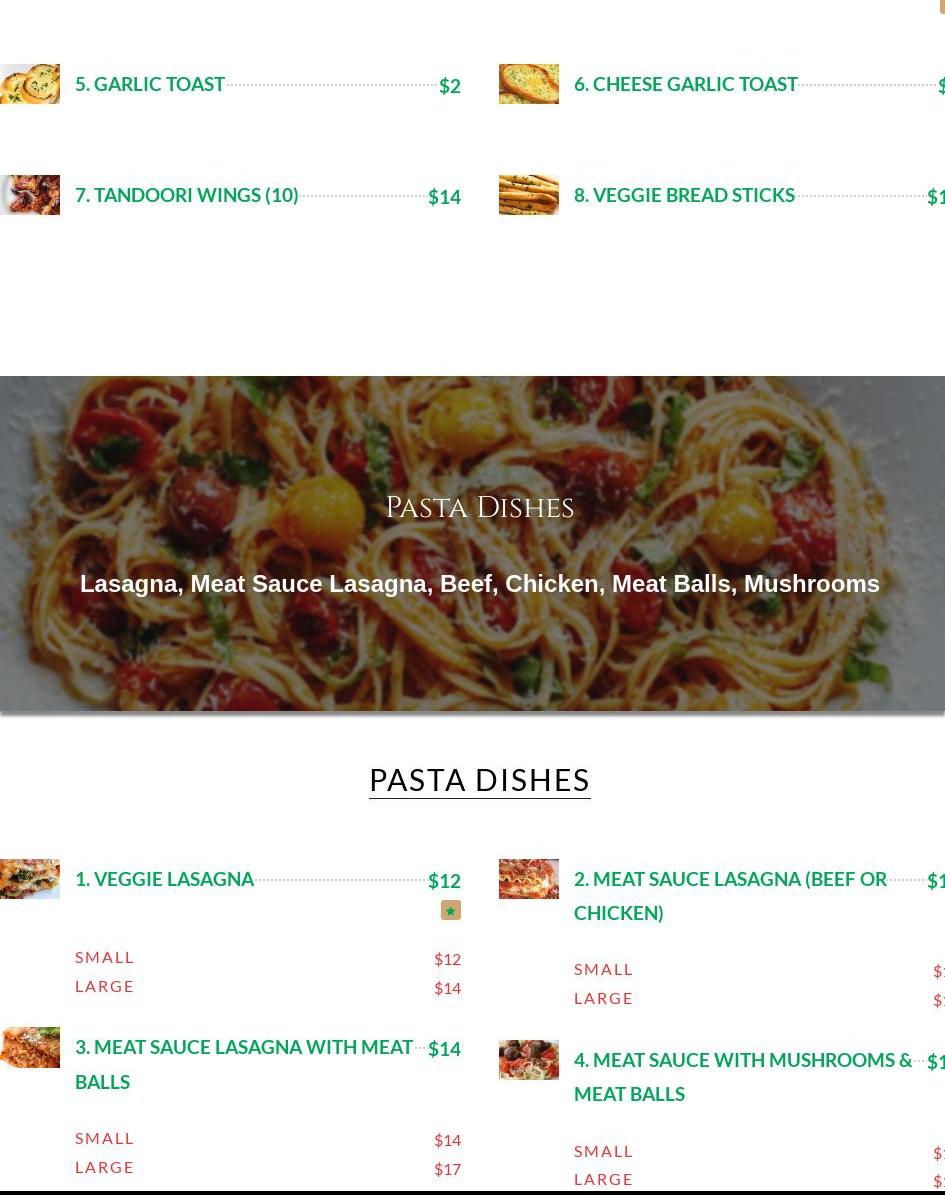Open the Cheese Garlic Toast thumbnail
This screenshot has width=945, height=1195.
(529, 84)
